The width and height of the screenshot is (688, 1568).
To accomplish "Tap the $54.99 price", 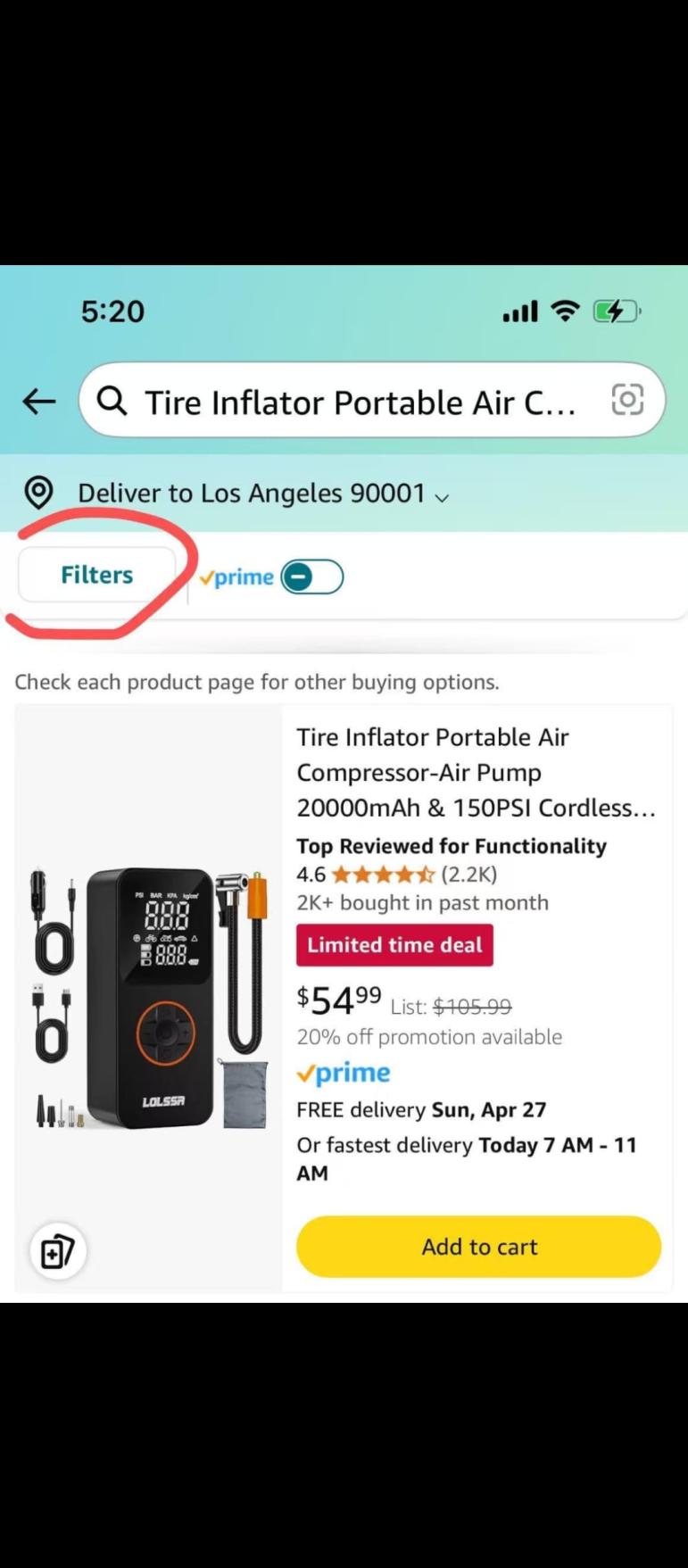I will pos(339,1000).
